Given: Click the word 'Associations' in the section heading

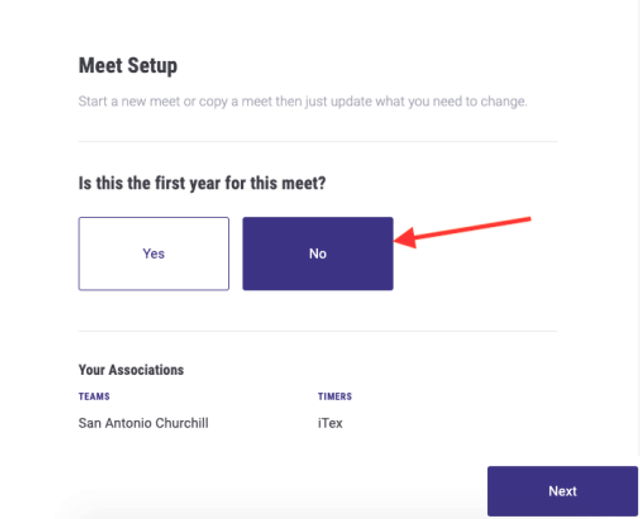Looking at the screenshot, I should pyautogui.click(x=147, y=370).
